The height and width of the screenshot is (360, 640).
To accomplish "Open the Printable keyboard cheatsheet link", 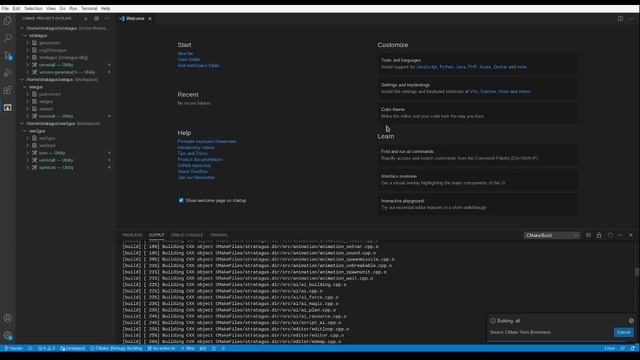I will (x=207, y=141).
